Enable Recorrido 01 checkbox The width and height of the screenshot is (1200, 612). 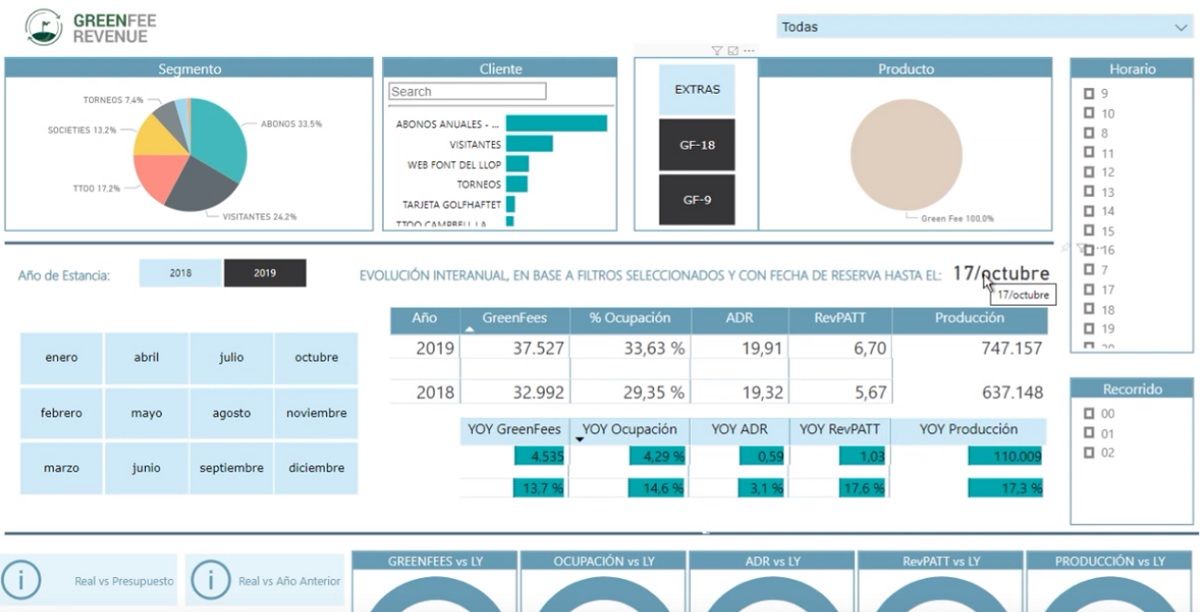[x=1090, y=433]
